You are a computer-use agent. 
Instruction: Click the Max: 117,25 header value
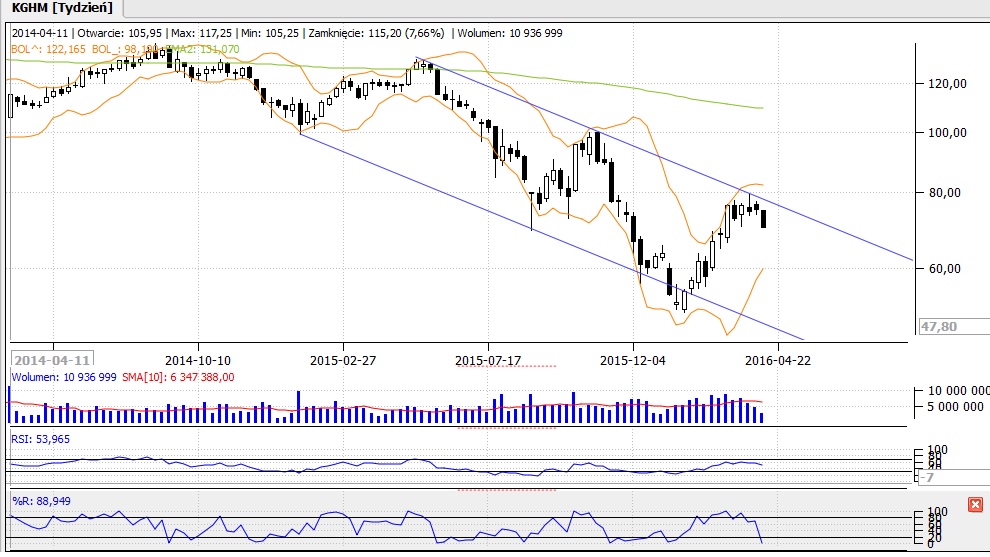201,33
